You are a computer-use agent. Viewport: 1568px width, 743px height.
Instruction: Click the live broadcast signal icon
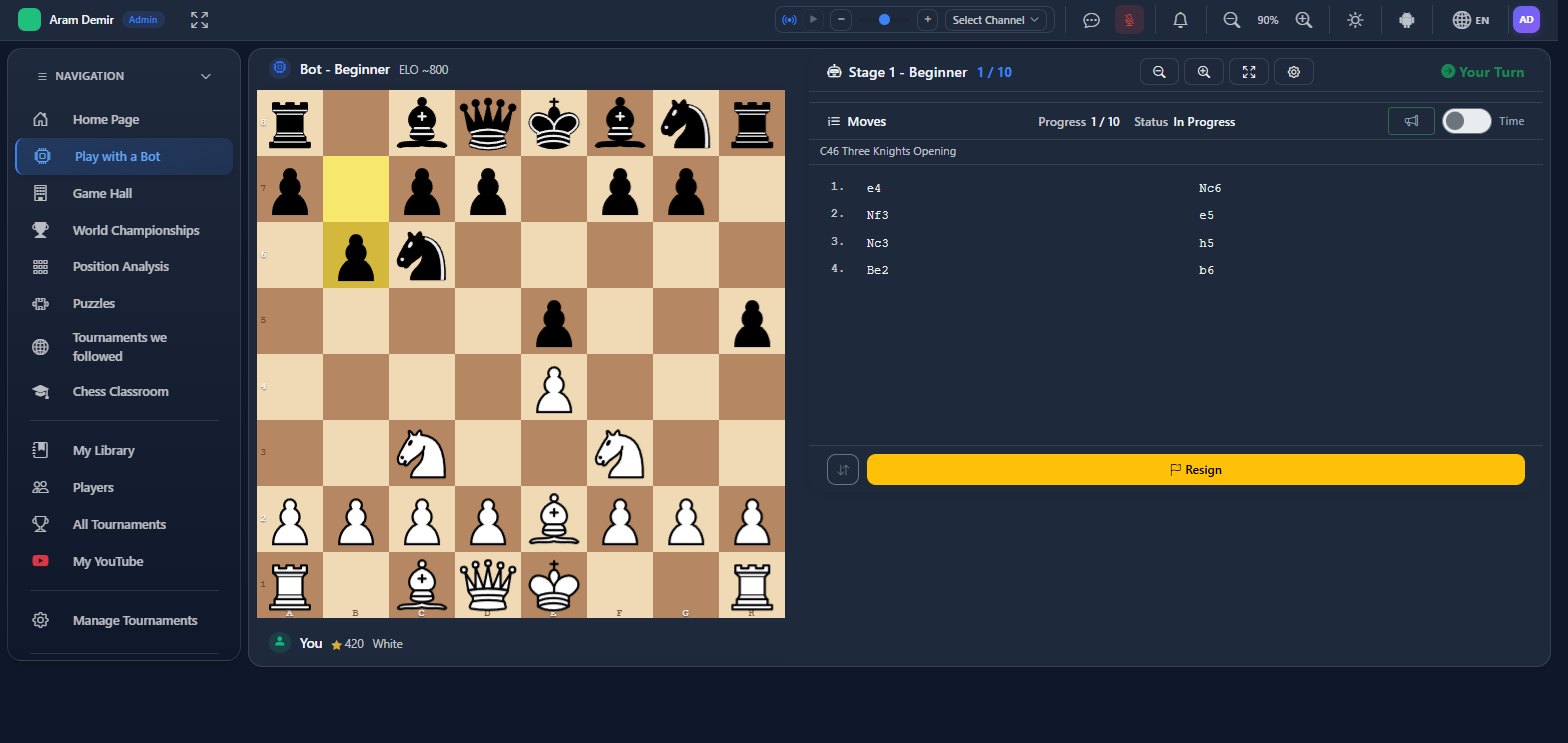[x=791, y=19]
